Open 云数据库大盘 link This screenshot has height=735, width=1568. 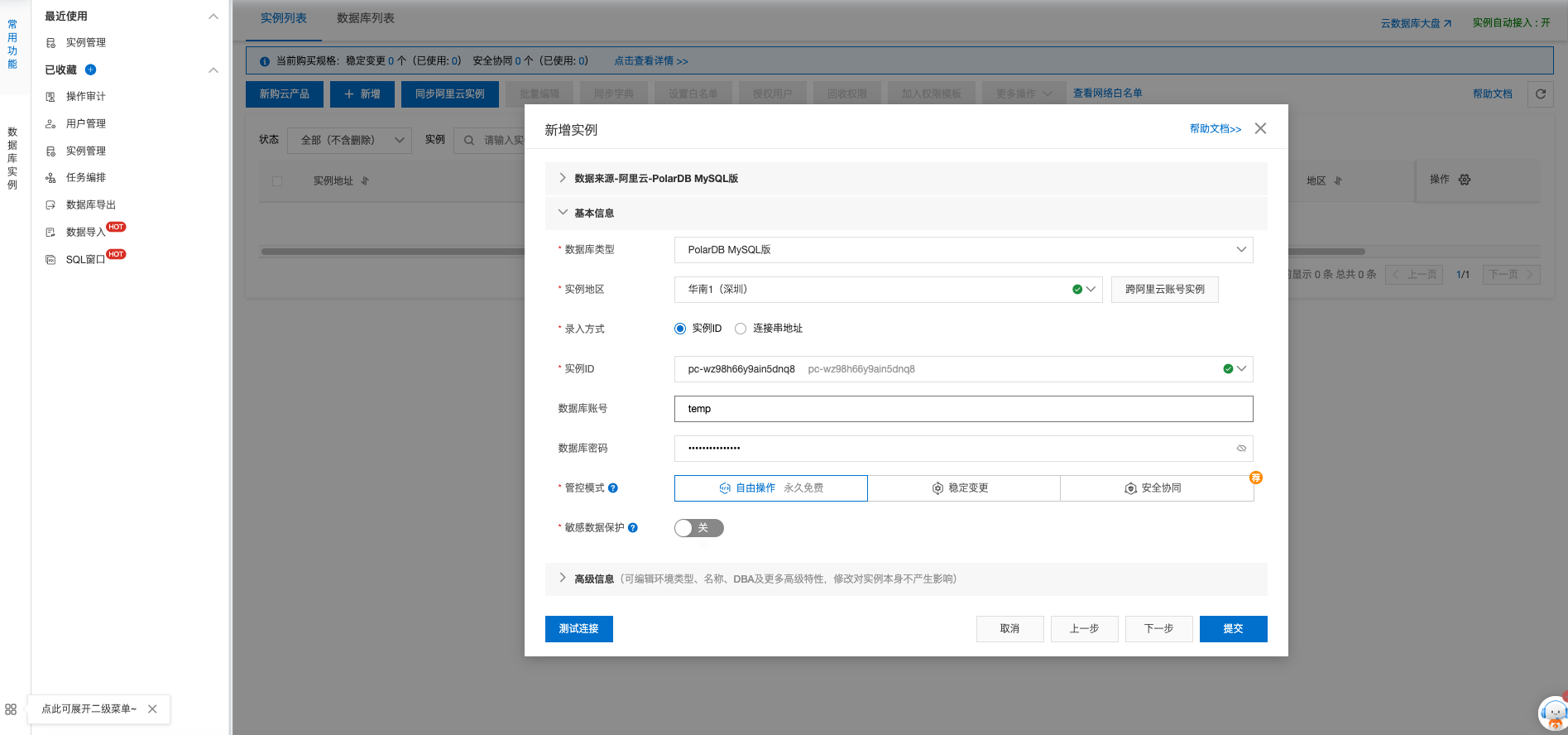coord(1416,23)
